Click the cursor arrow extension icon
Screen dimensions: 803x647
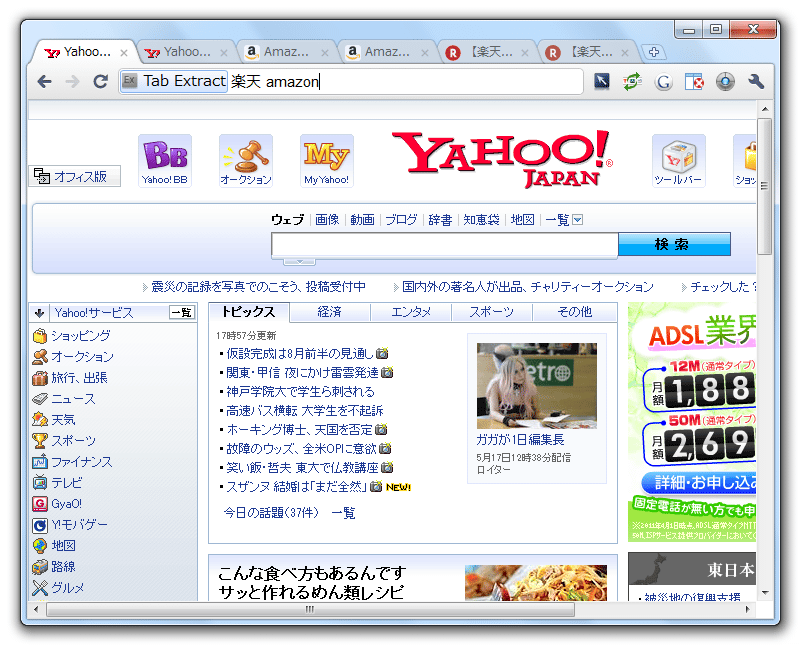coord(602,81)
